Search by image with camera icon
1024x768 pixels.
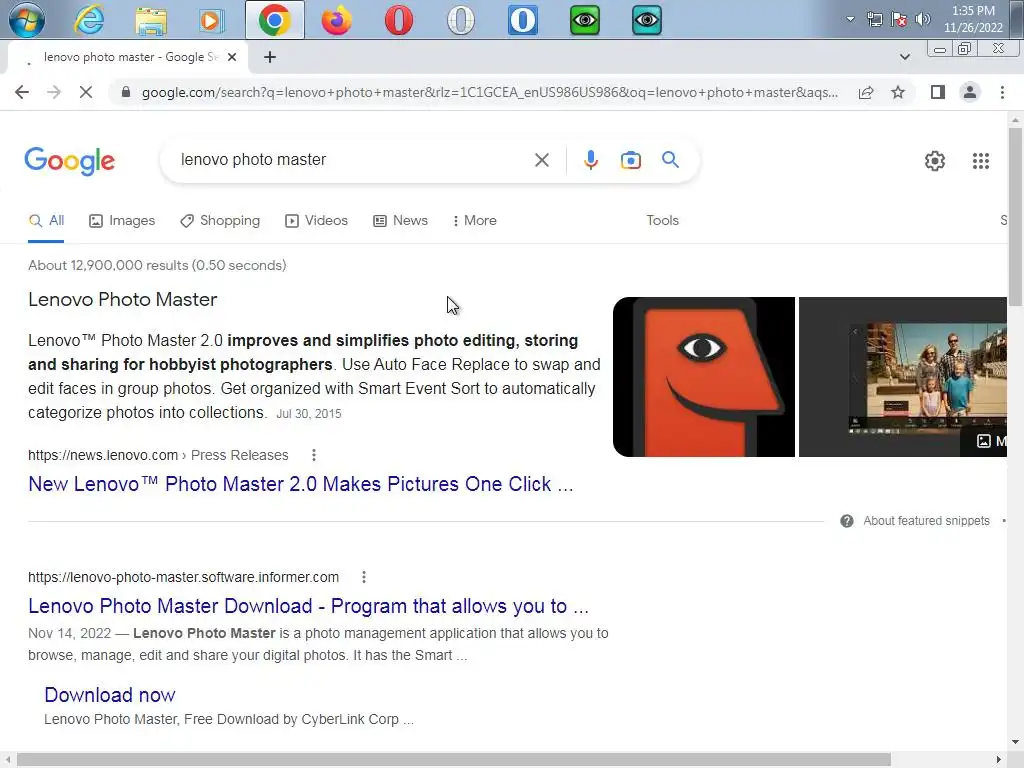pos(630,160)
